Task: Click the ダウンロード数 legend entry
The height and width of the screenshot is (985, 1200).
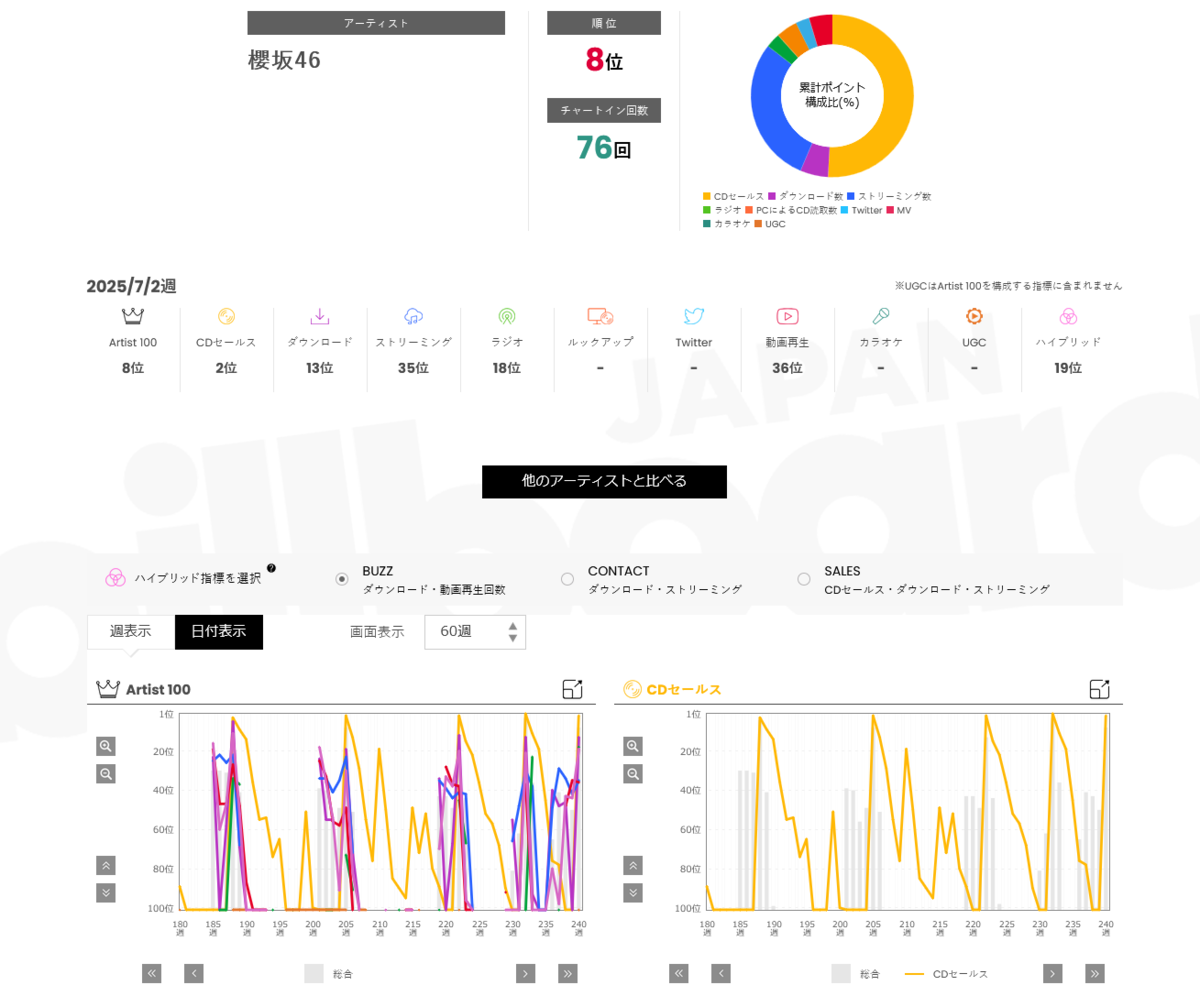Action: point(805,196)
